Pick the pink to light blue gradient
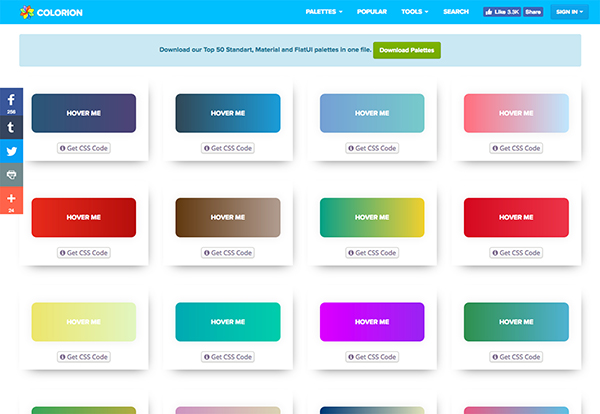Screen dimensions: 600x414 (x=516, y=113)
